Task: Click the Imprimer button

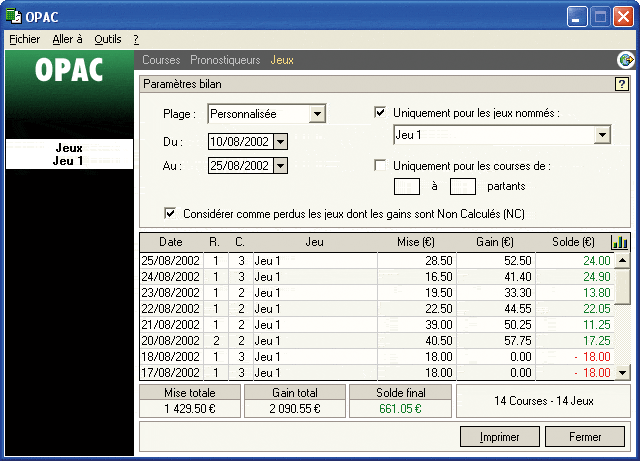Action: click(499, 437)
